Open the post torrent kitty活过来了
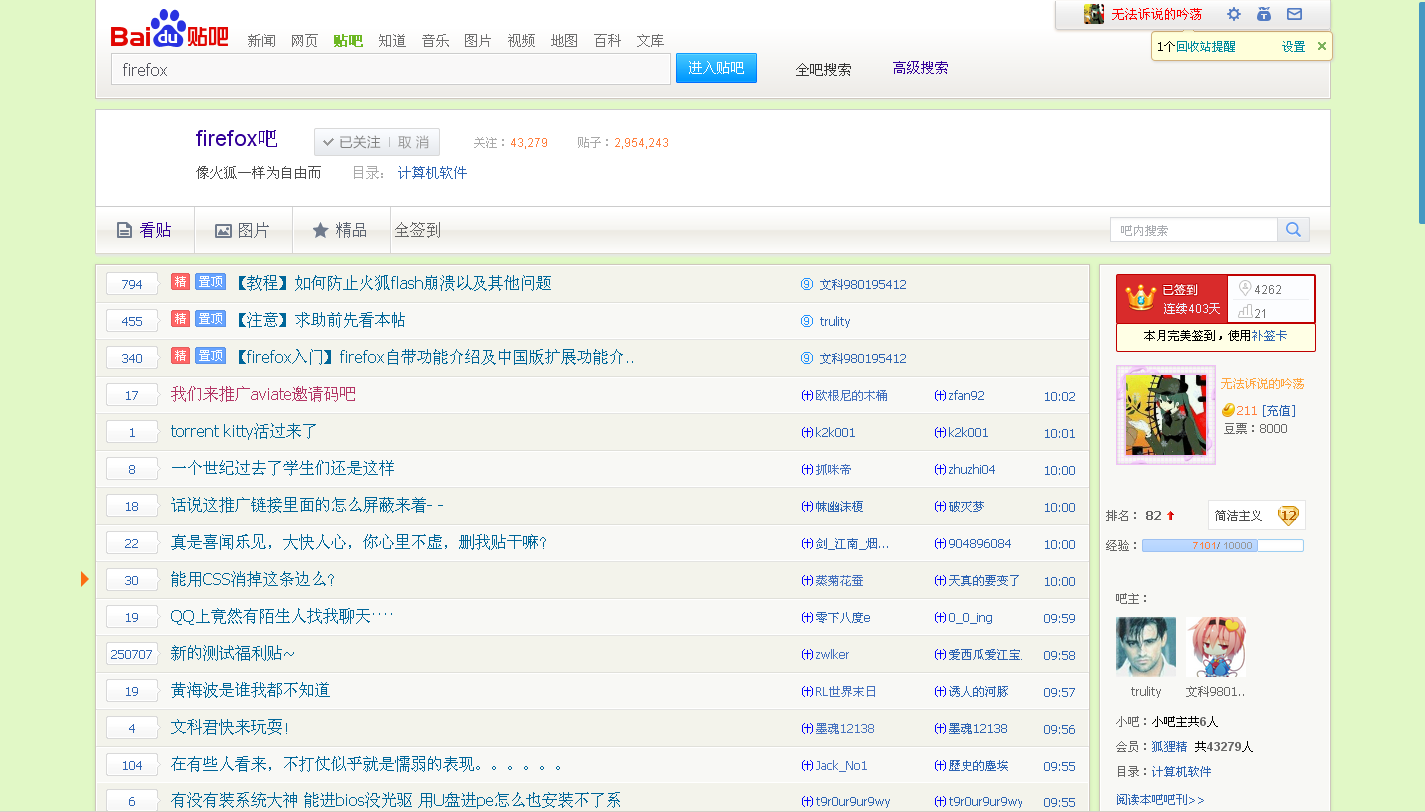This screenshot has height=812, width=1425. tap(244, 431)
